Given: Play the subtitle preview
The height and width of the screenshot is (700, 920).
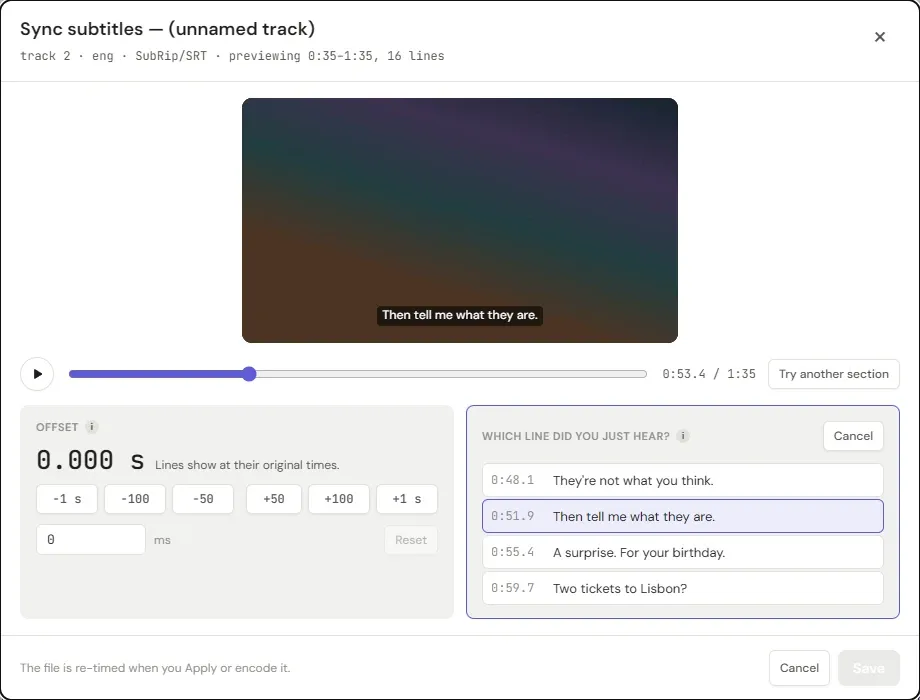Looking at the screenshot, I should (x=37, y=374).
